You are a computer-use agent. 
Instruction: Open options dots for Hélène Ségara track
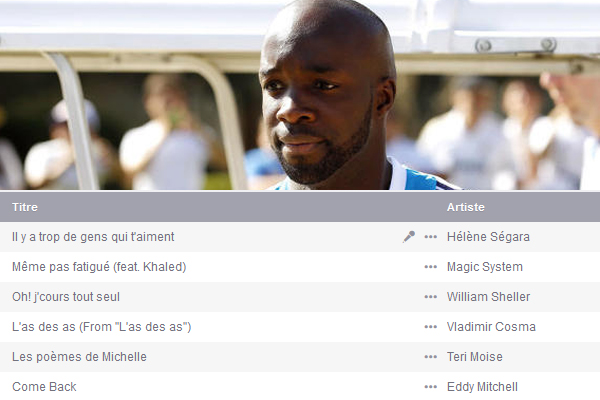coord(430,237)
